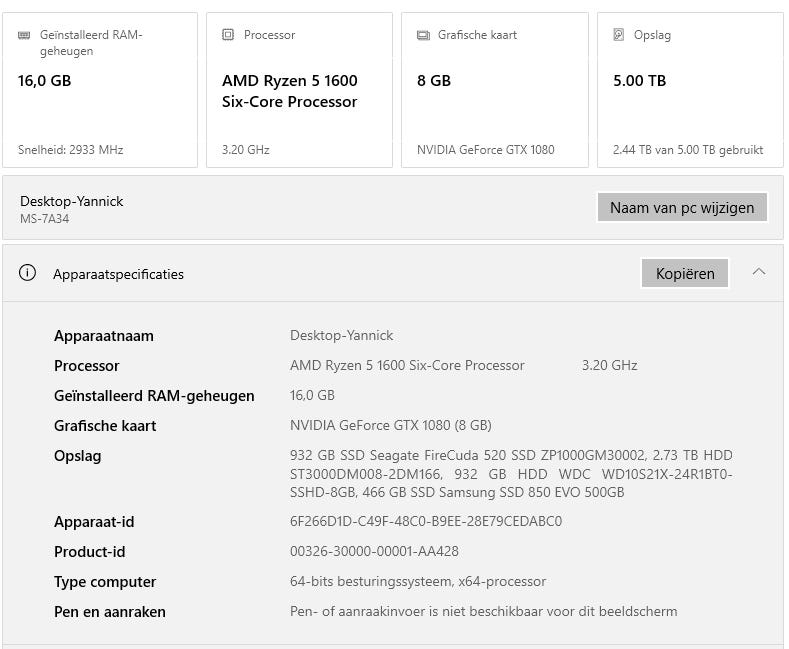
Task: Click the Grafische kaart icon
Action: (423, 35)
